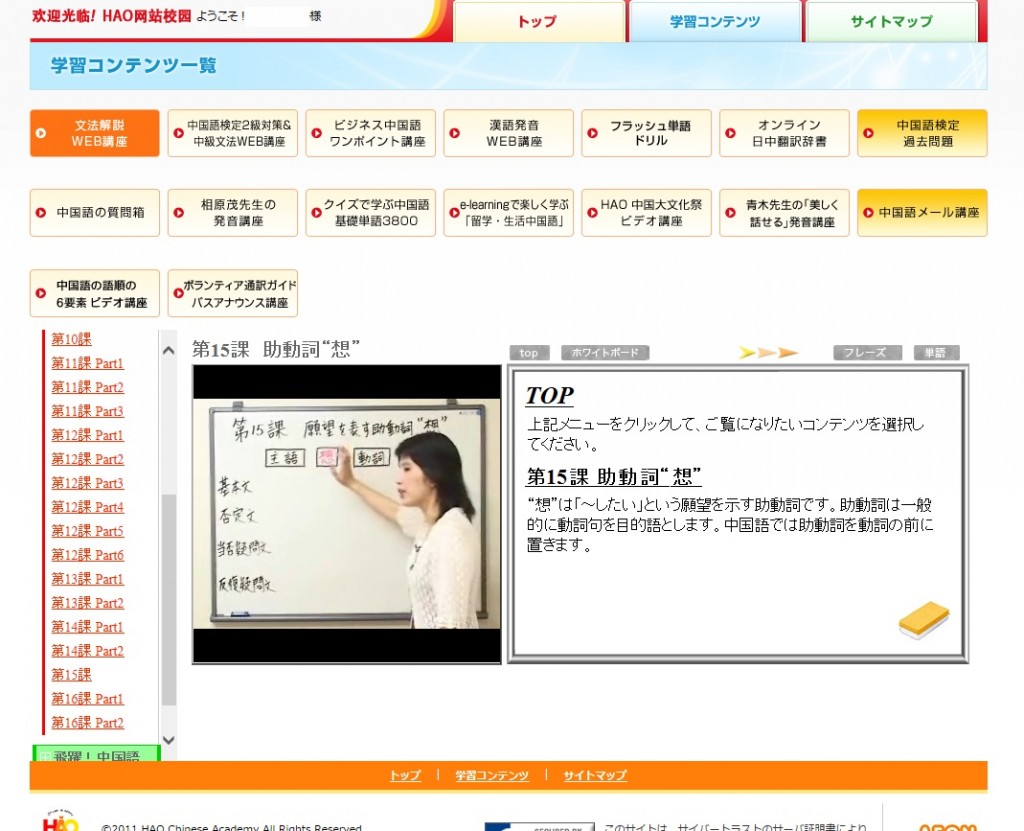Open the トップ tab
1024x831 pixels.
538,22
